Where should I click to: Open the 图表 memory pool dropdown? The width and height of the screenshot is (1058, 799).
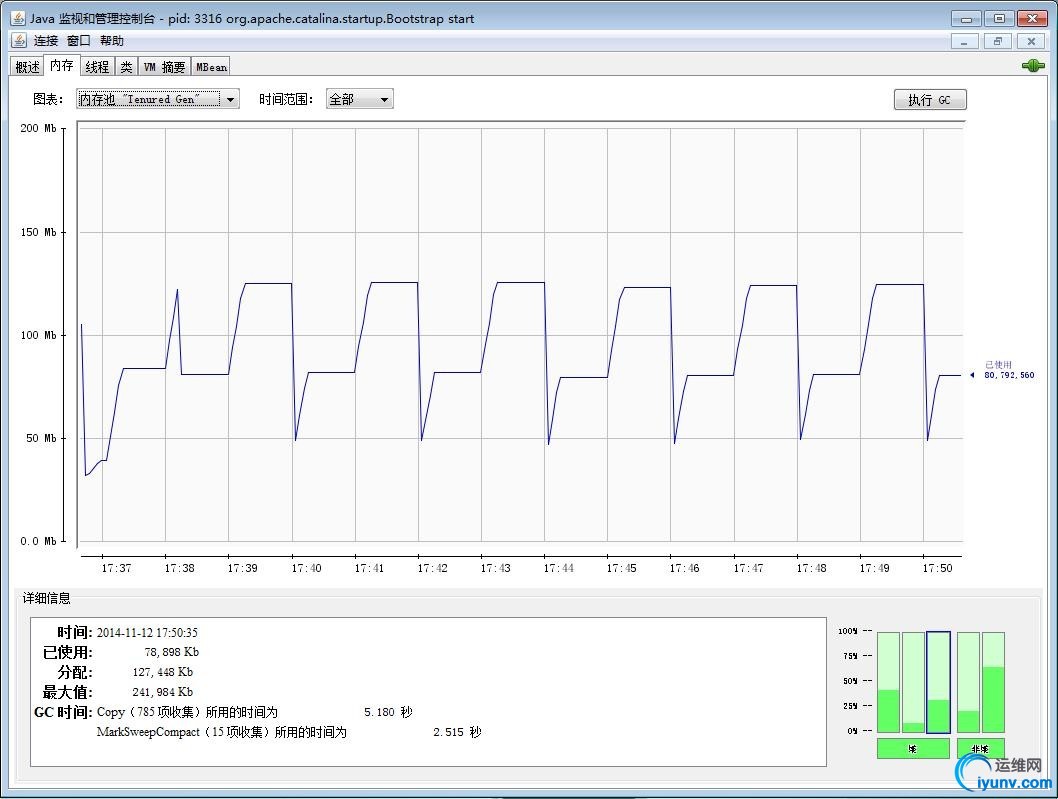(x=158, y=99)
